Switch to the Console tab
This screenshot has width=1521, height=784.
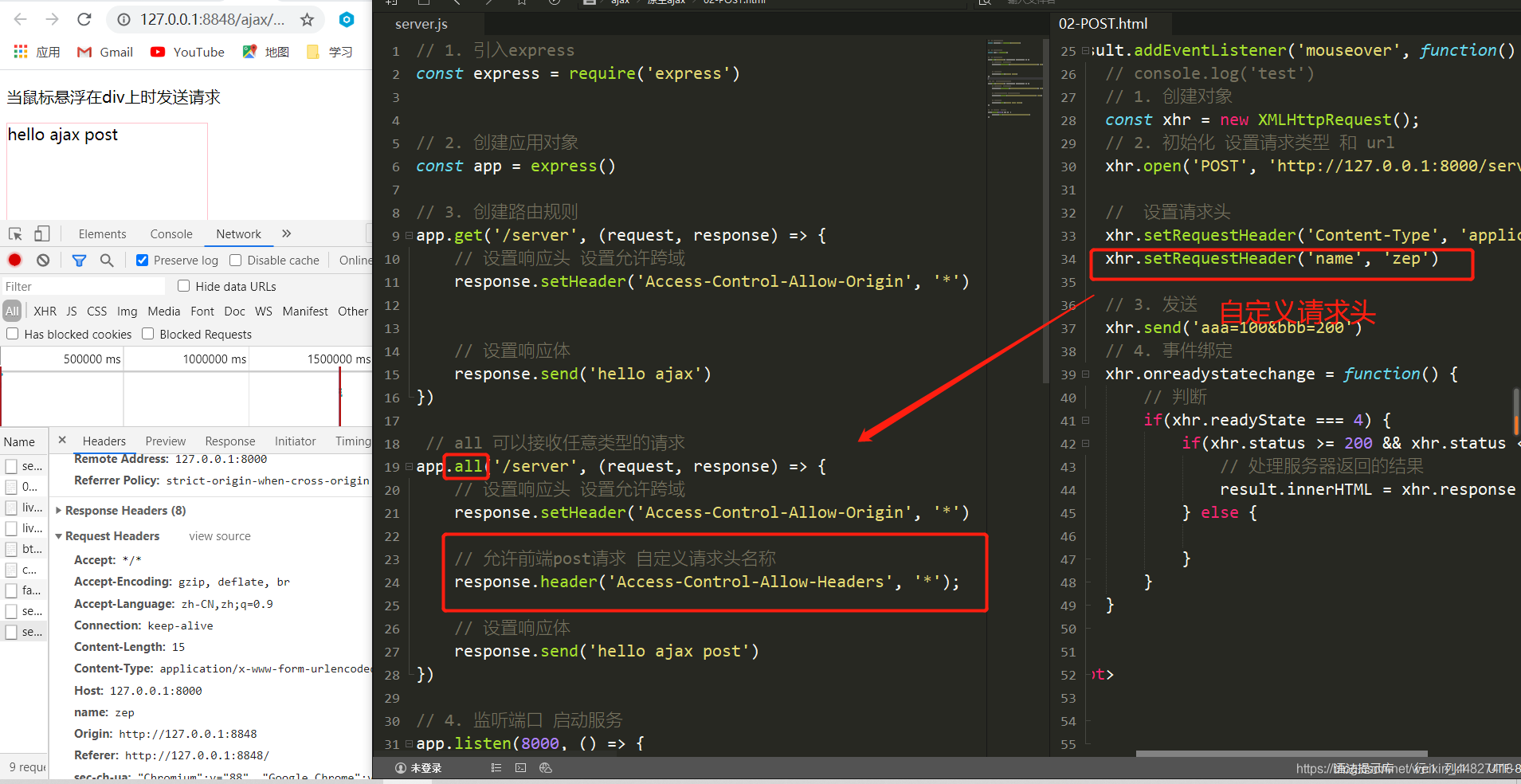point(171,233)
